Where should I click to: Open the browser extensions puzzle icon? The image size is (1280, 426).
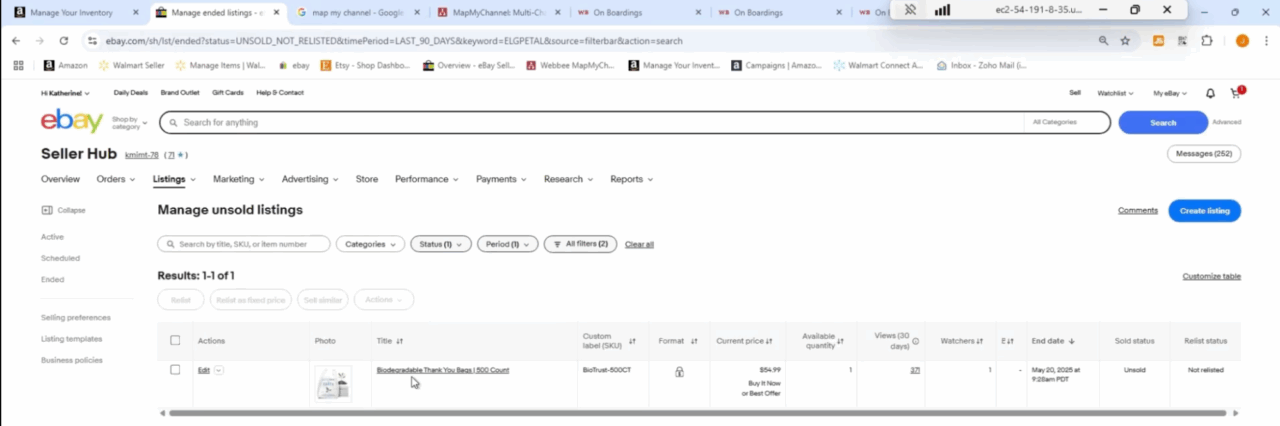1207,41
